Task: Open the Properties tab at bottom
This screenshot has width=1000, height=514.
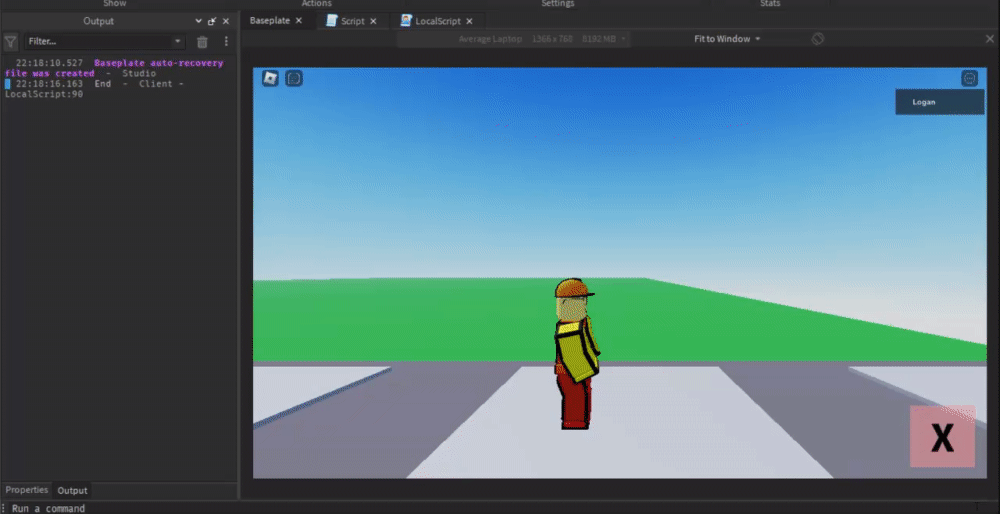Action: click(27, 490)
